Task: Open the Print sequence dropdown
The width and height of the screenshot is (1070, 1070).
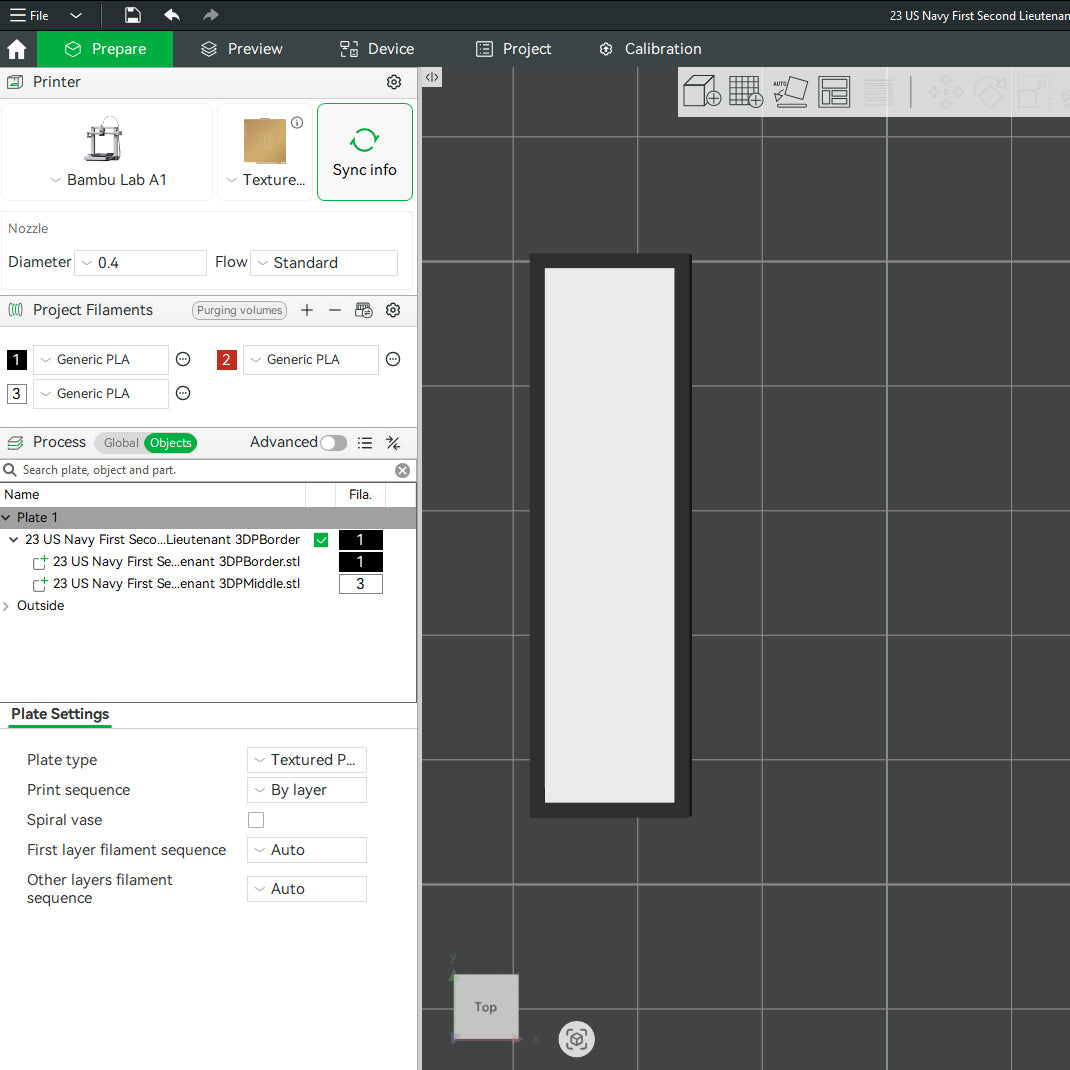Action: pyautogui.click(x=307, y=790)
